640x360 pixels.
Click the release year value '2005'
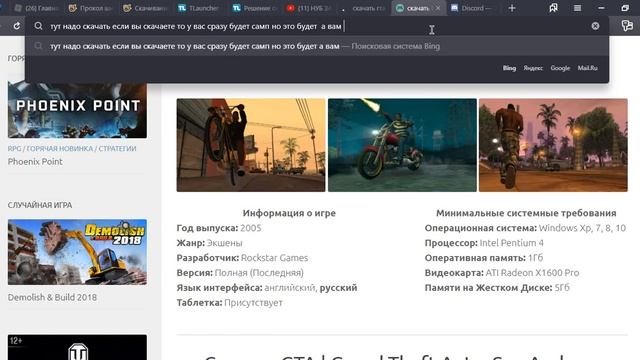click(251, 228)
